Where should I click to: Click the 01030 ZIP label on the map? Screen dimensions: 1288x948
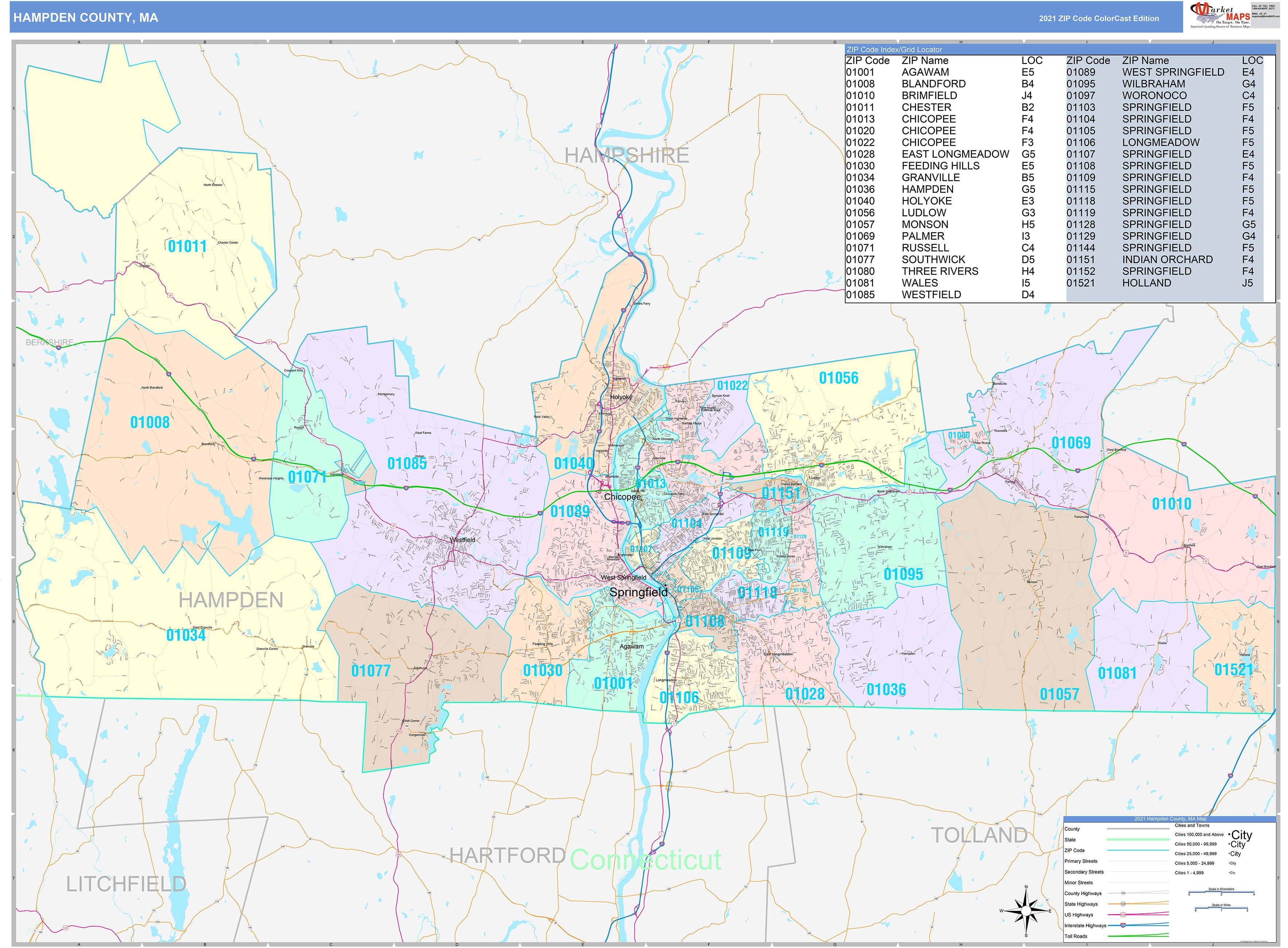pyautogui.click(x=543, y=670)
